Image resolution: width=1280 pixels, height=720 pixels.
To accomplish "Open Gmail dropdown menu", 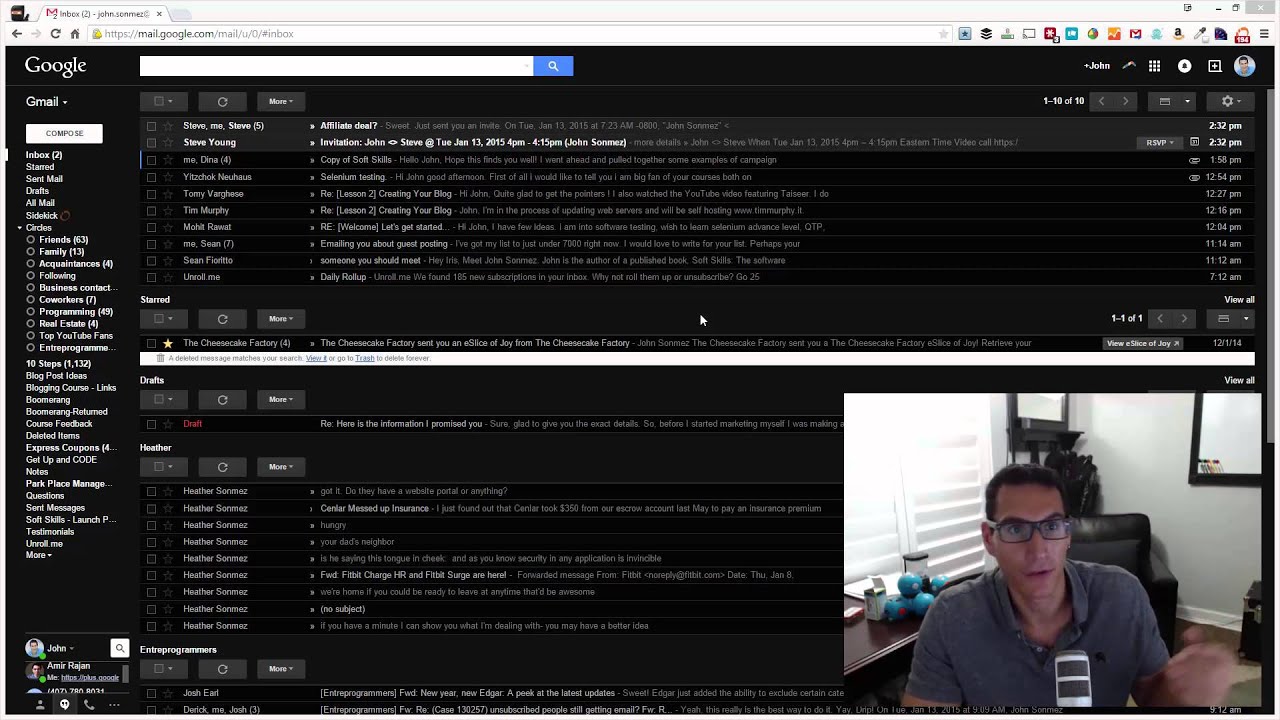I will coord(46,102).
